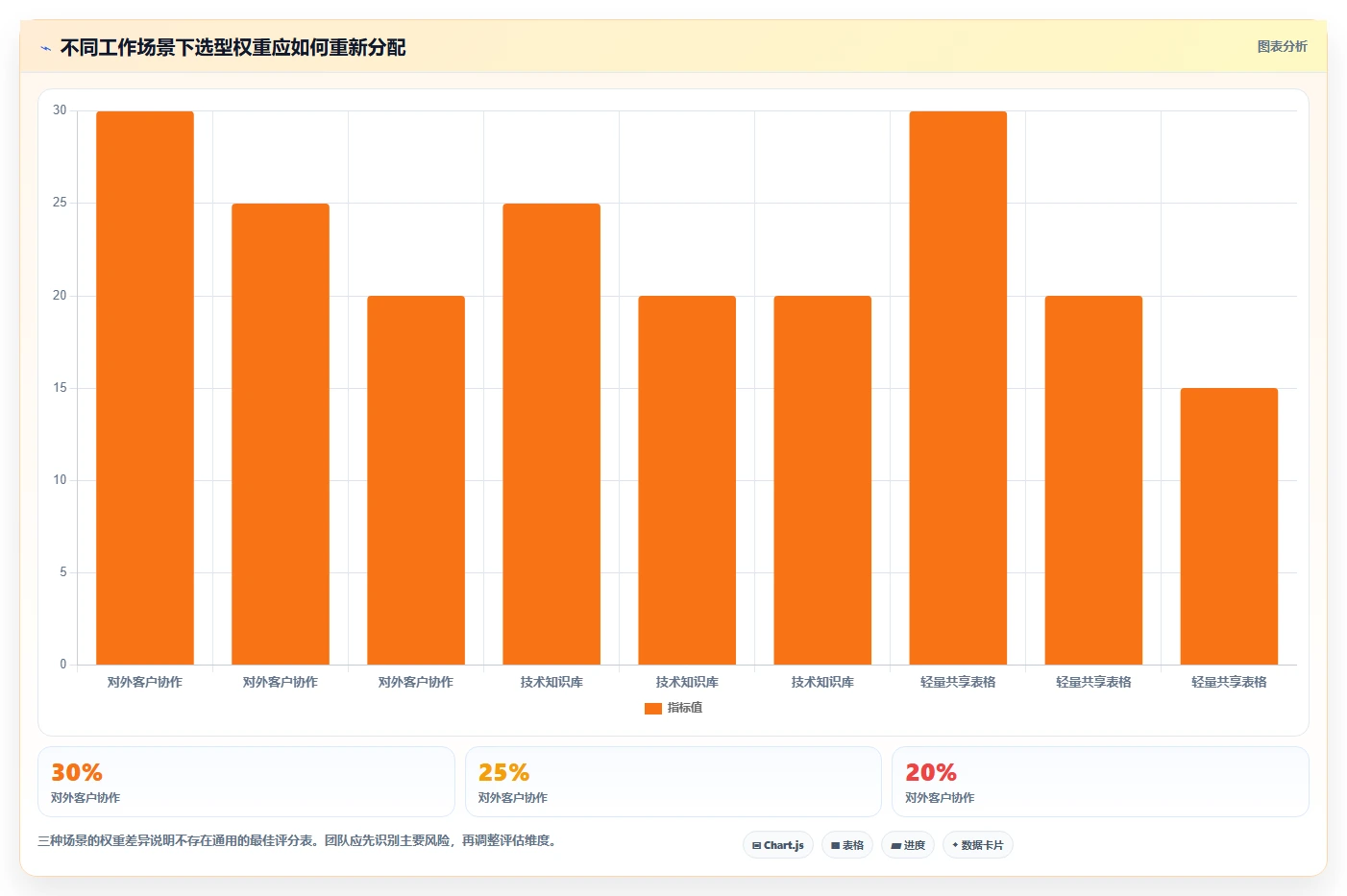Click the y-axis tick label 5
Screen dimensions: 1347x896
point(63,572)
